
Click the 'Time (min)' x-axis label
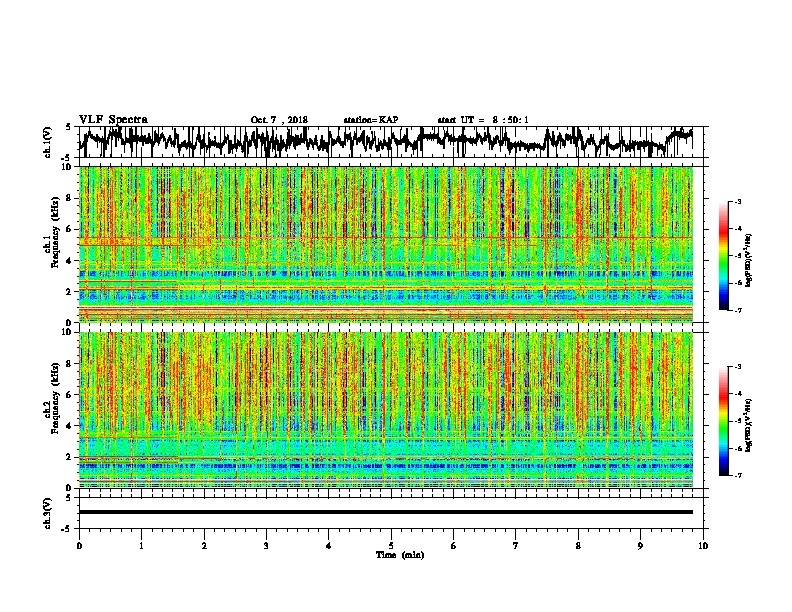[400, 555]
